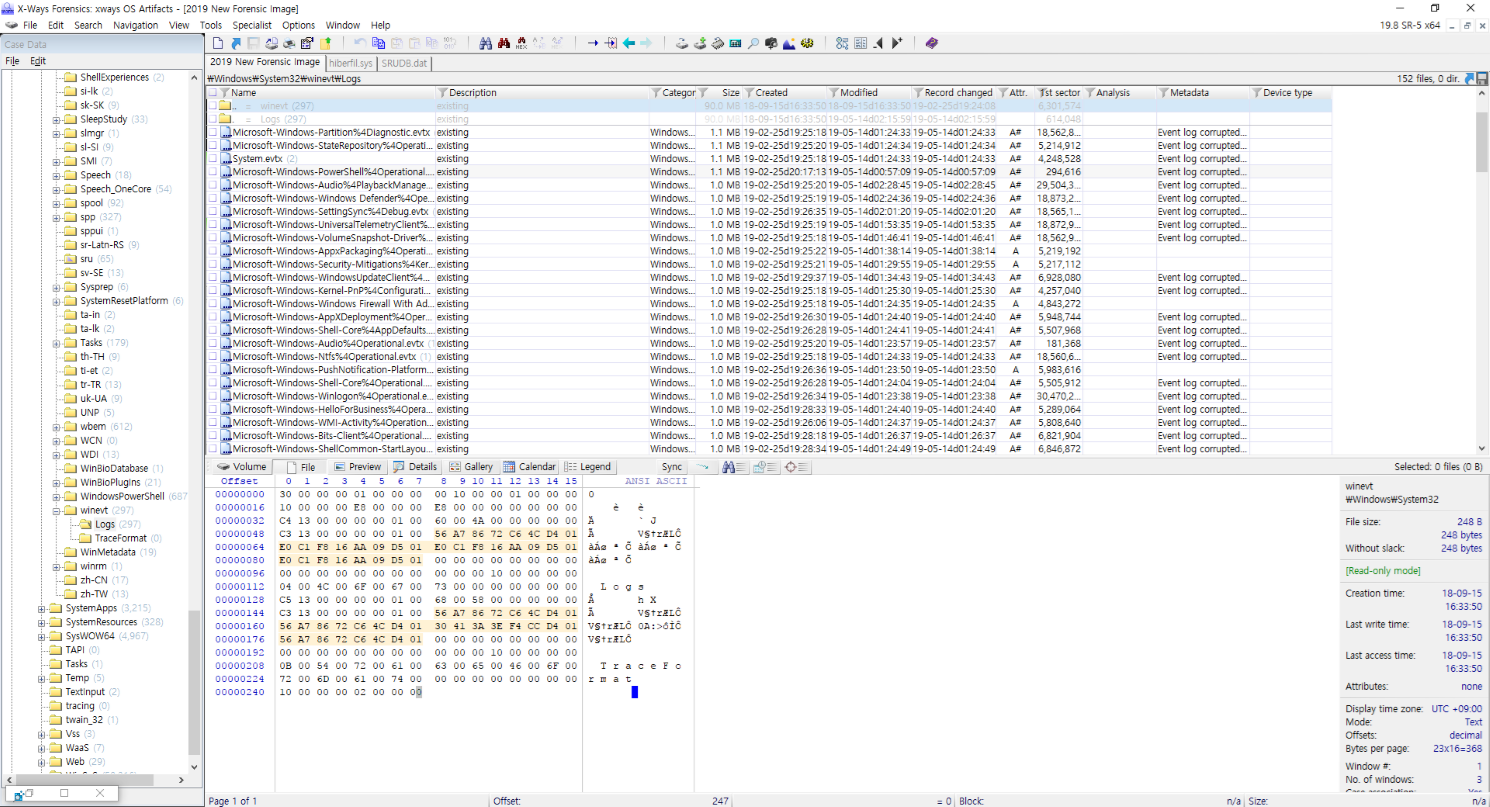Select the WindowsPowerShell tree folder
The image size is (1490, 807).
[122, 496]
